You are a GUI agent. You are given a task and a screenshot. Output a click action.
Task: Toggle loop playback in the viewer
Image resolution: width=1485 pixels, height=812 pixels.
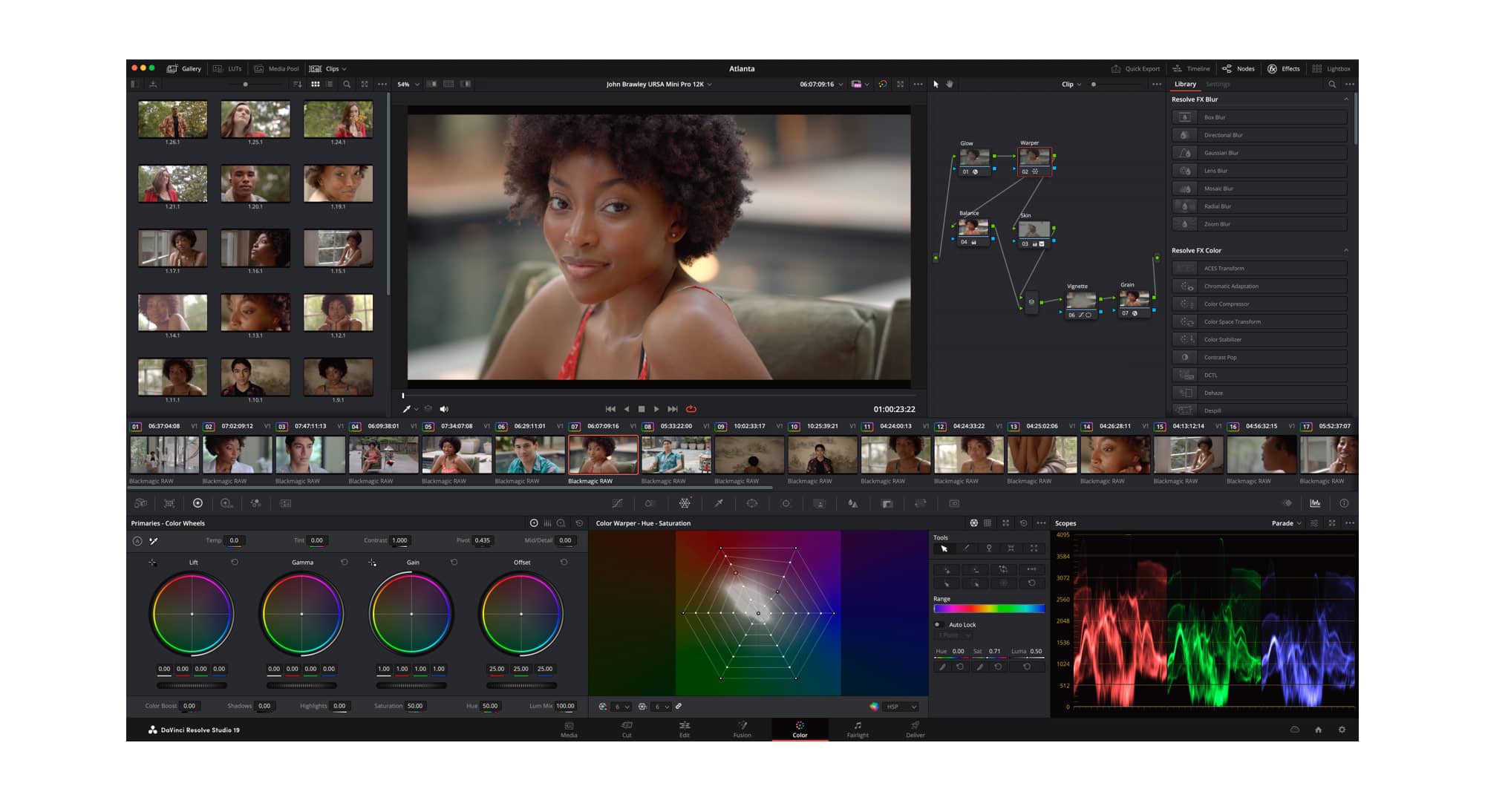tap(691, 408)
